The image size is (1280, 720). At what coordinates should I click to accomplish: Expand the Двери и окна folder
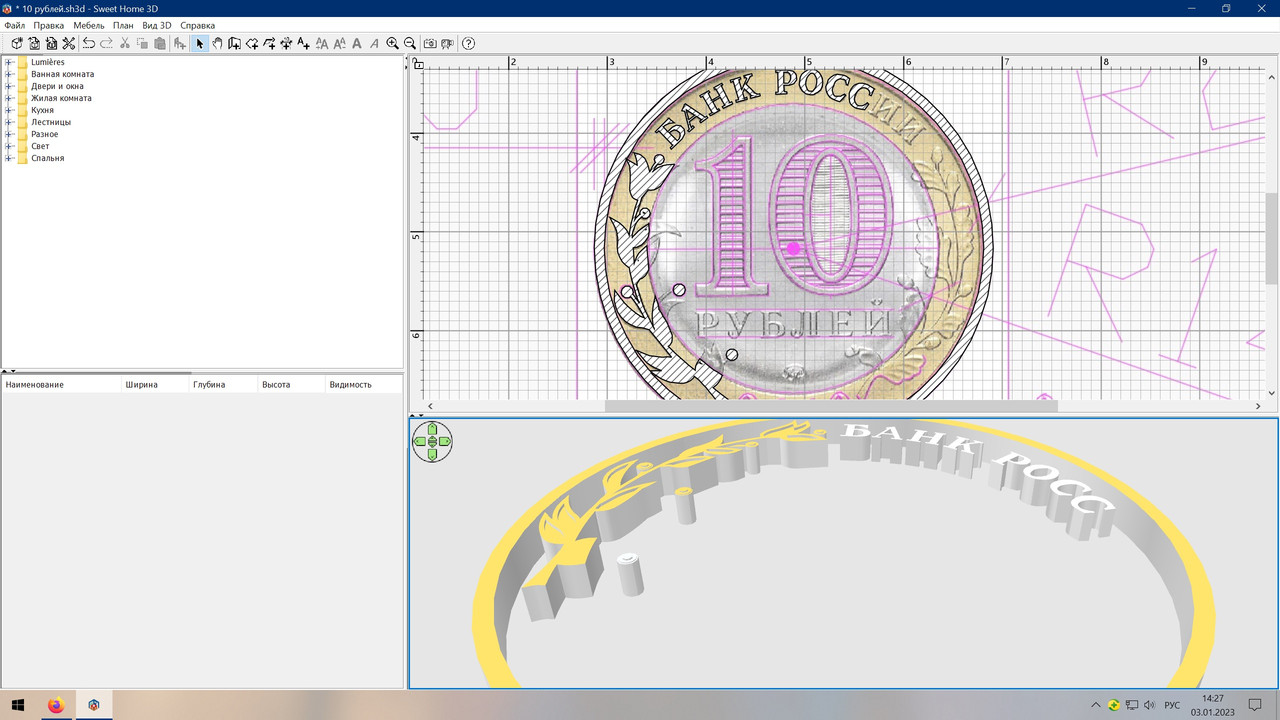pyautogui.click(x=9, y=86)
